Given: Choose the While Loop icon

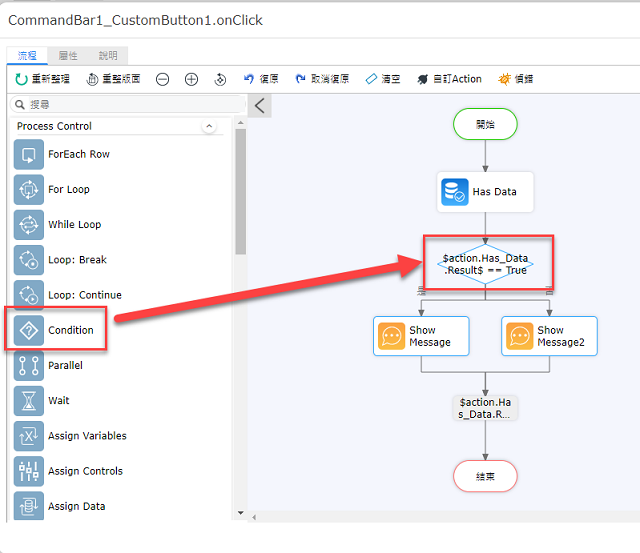Looking at the screenshot, I should click(x=29, y=224).
